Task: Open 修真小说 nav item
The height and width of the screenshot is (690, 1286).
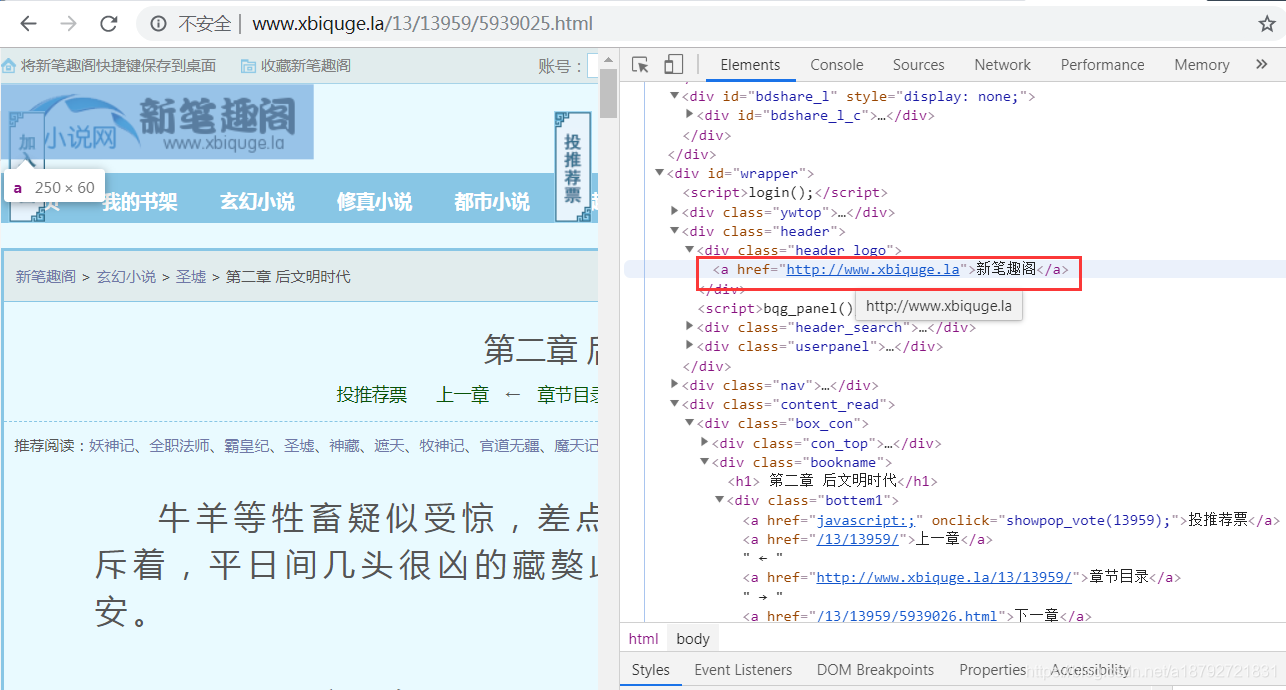Action: (x=375, y=201)
